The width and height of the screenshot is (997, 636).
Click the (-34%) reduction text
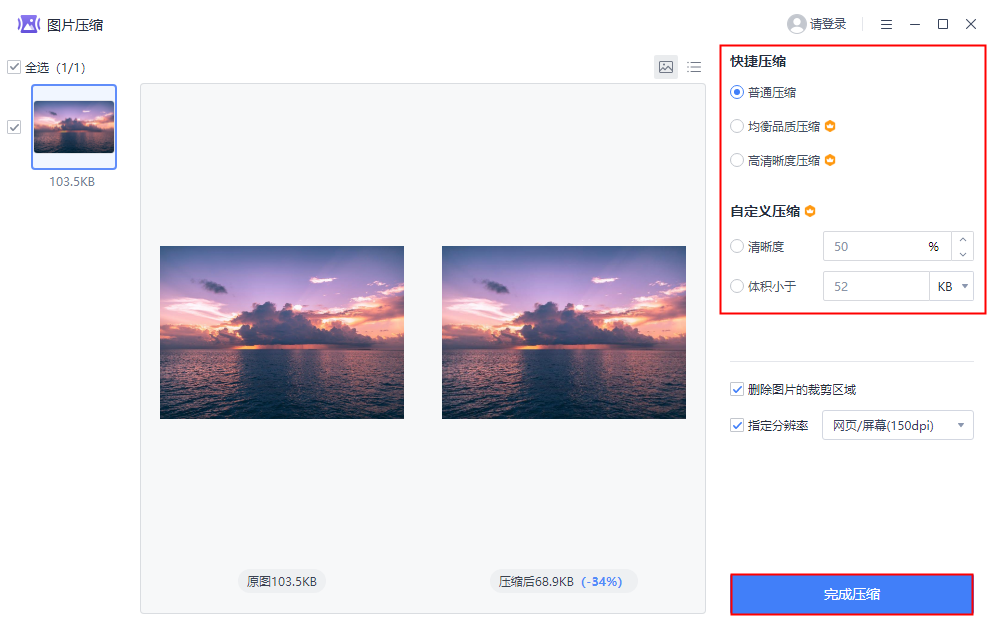(x=602, y=581)
